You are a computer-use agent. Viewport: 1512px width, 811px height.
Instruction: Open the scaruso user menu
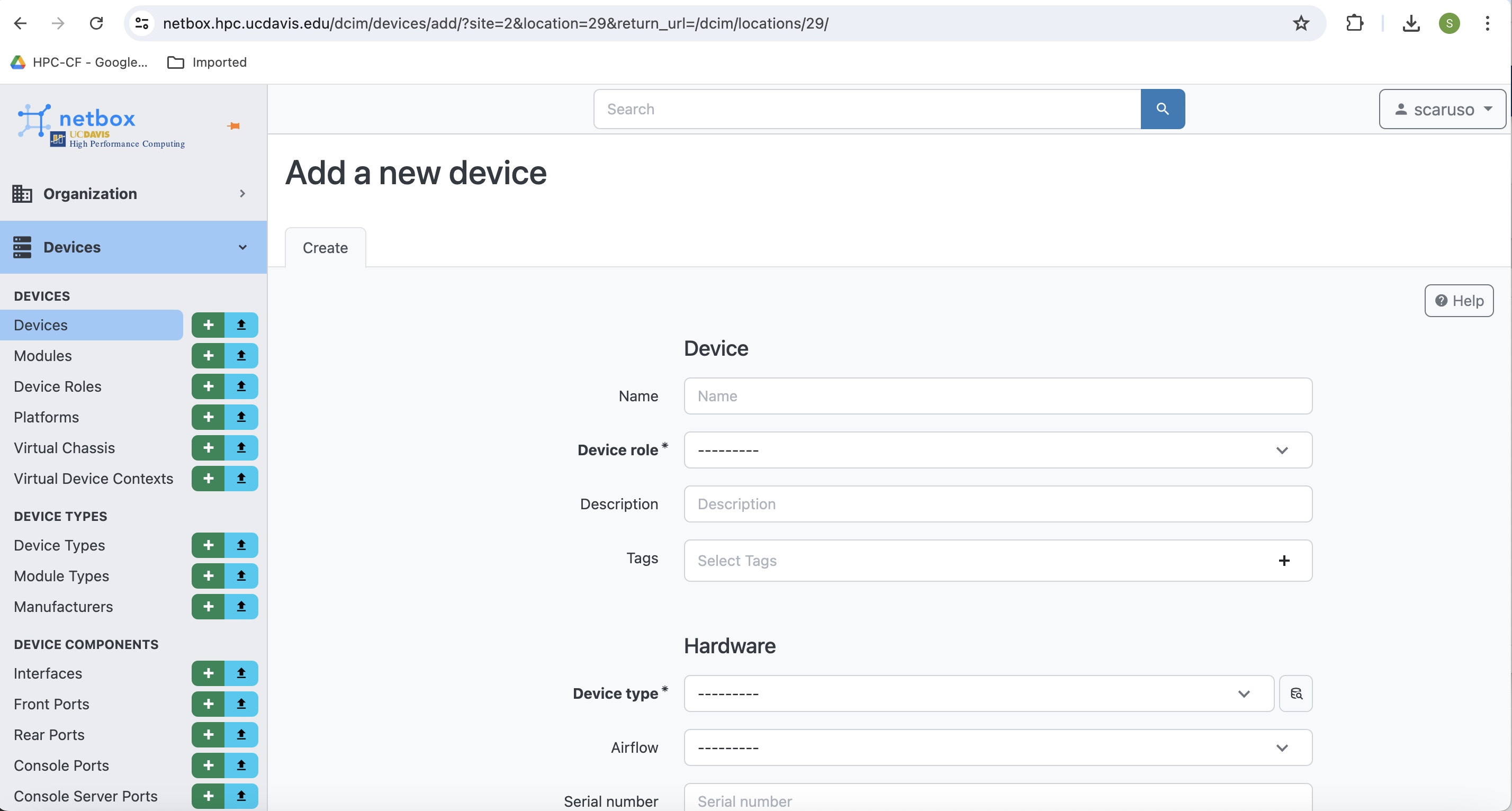click(x=1442, y=109)
